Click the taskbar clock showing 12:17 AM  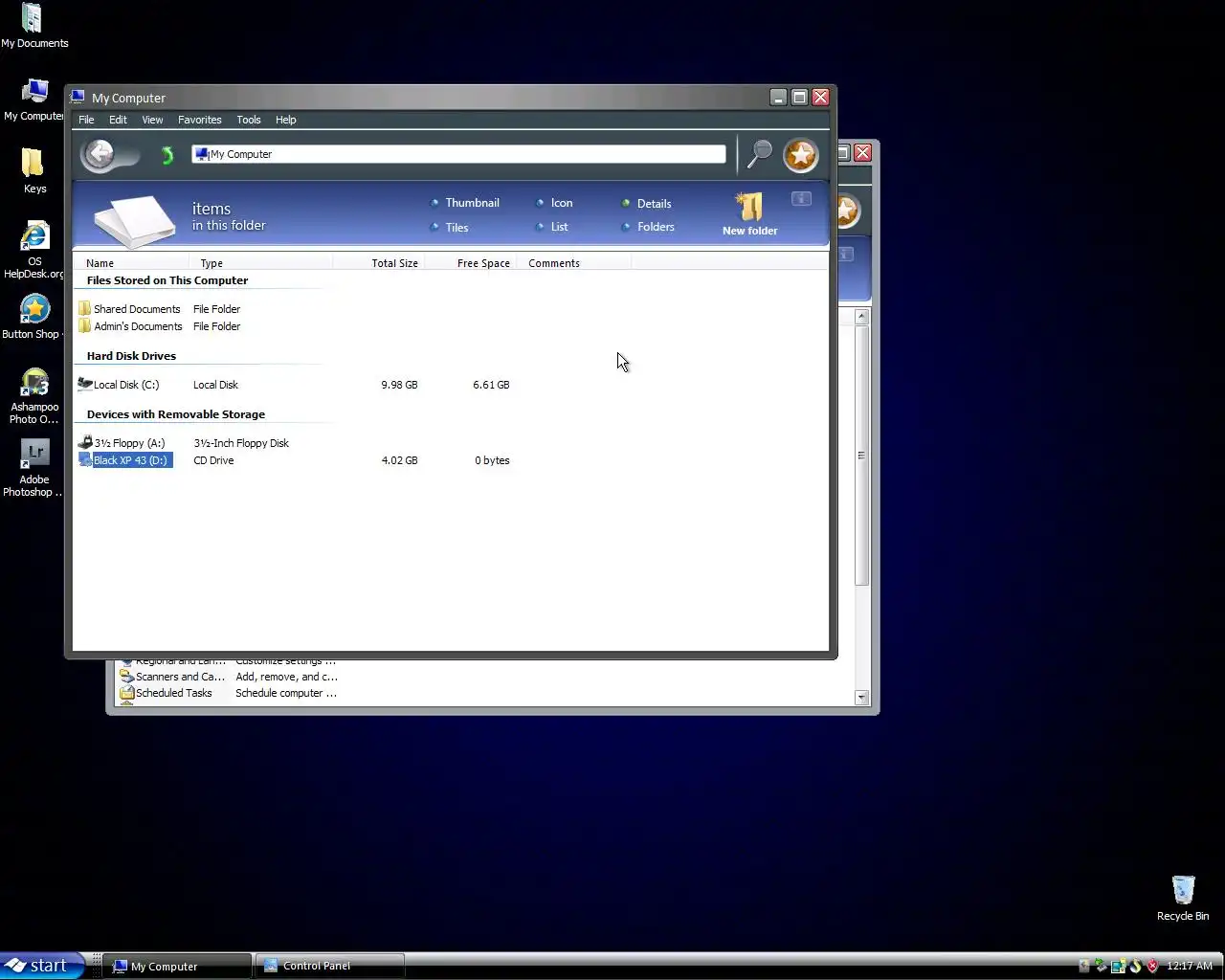(x=1190, y=966)
